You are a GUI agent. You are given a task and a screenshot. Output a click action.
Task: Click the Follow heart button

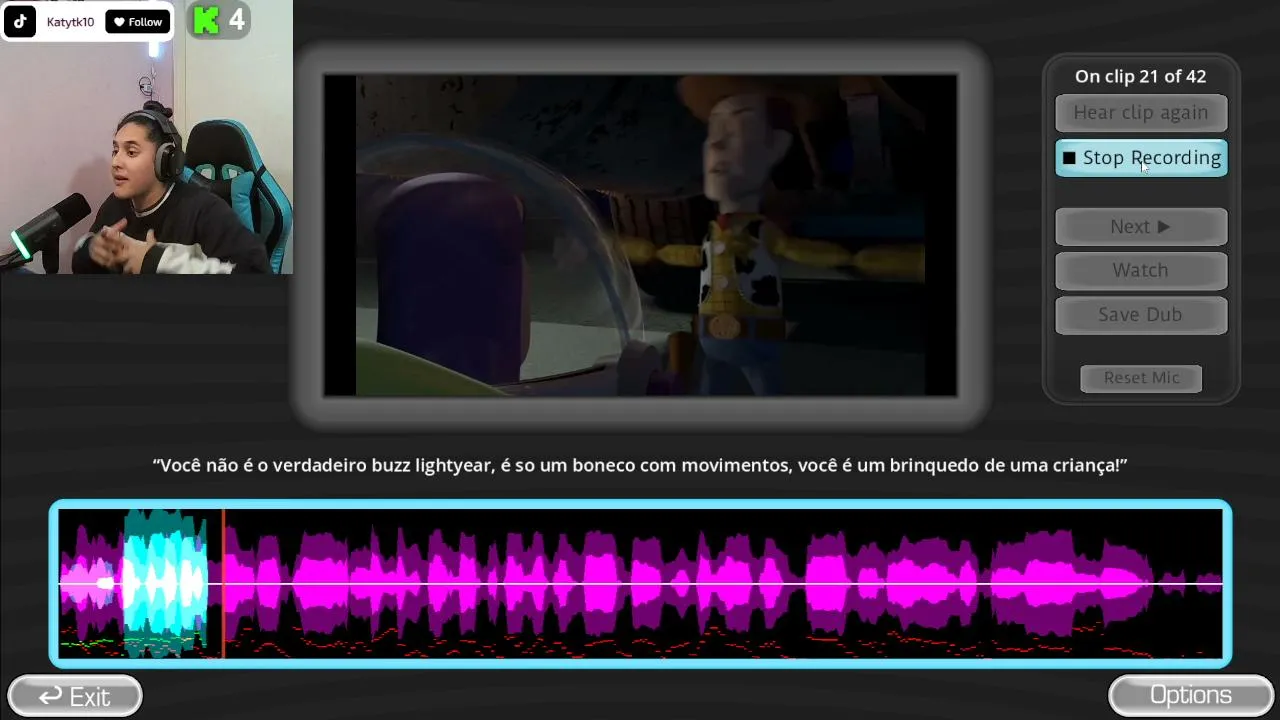pyautogui.click(x=138, y=22)
